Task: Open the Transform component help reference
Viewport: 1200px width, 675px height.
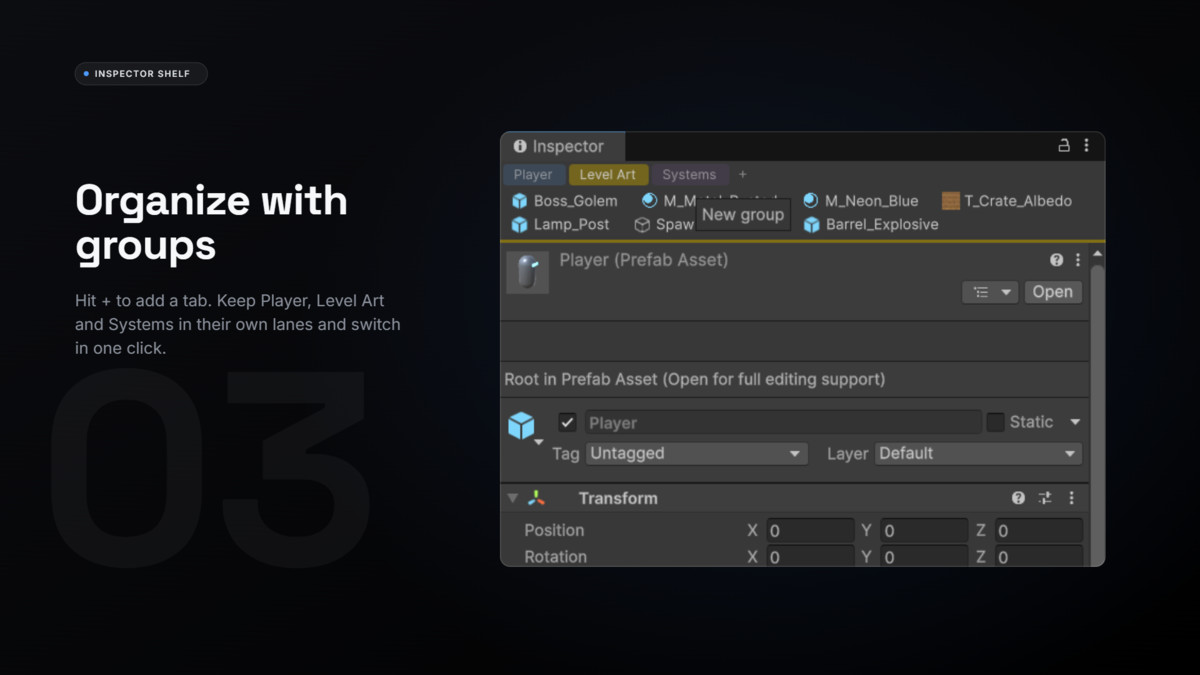Action: click(1018, 498)
